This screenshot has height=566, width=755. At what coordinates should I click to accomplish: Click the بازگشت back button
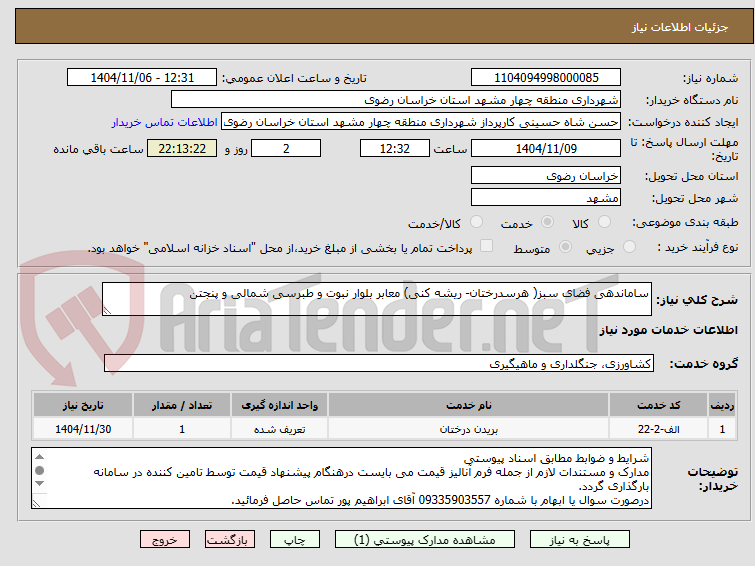(230, 540)
